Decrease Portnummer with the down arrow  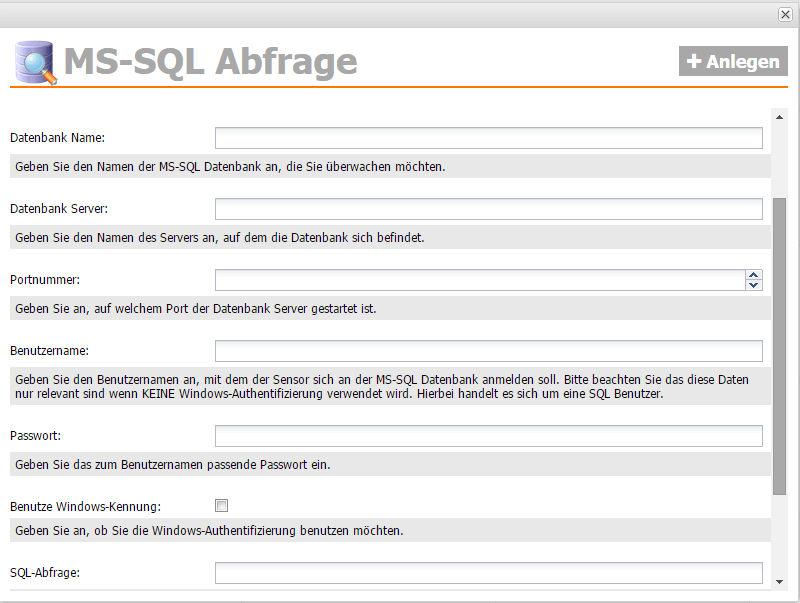(x=754, y=285)
